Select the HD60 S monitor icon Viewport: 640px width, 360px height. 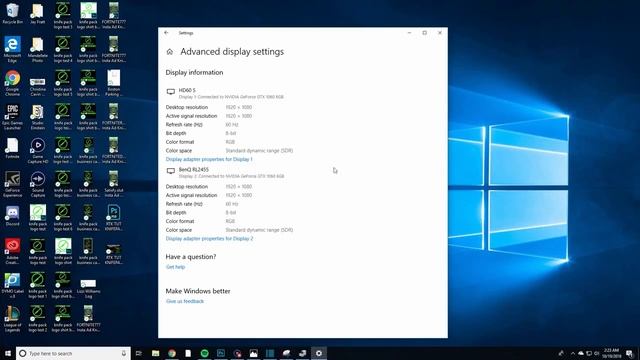pos(171,92)
